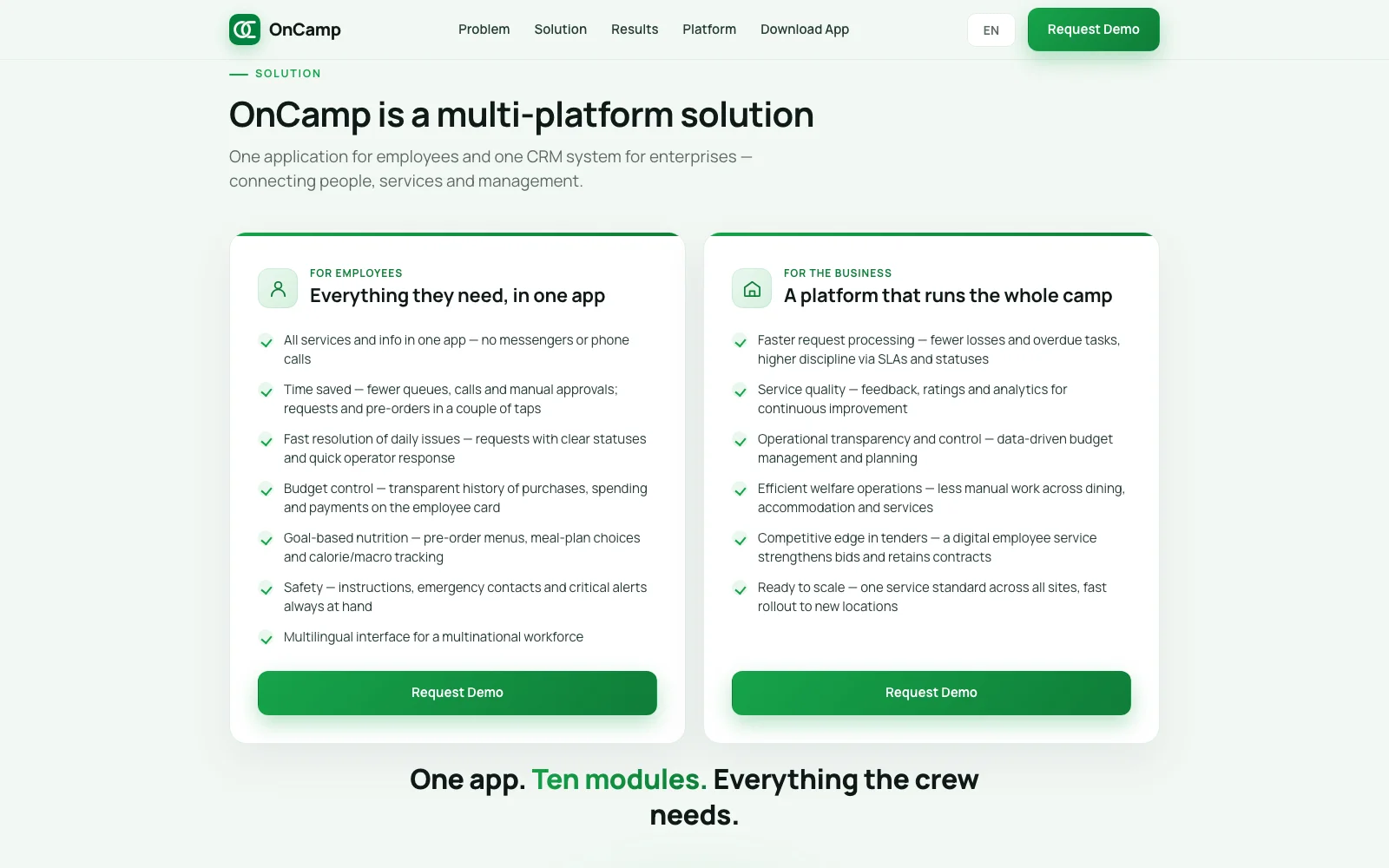The image size is (1389, 868).
Task: Click checkmark beside 'Efficient welfare operations'
Action: [741, 490]
